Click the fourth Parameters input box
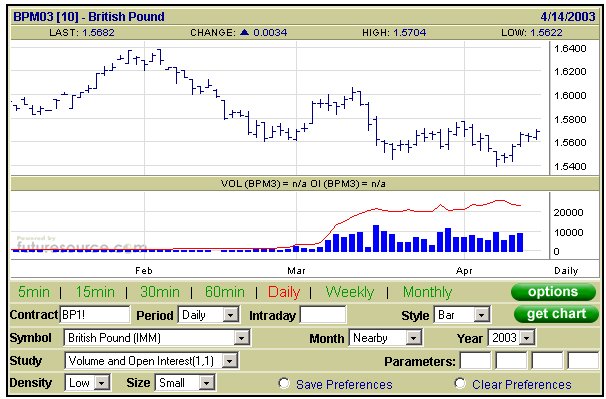This screenshot has height=399, width=606. (x=583, y=361)
